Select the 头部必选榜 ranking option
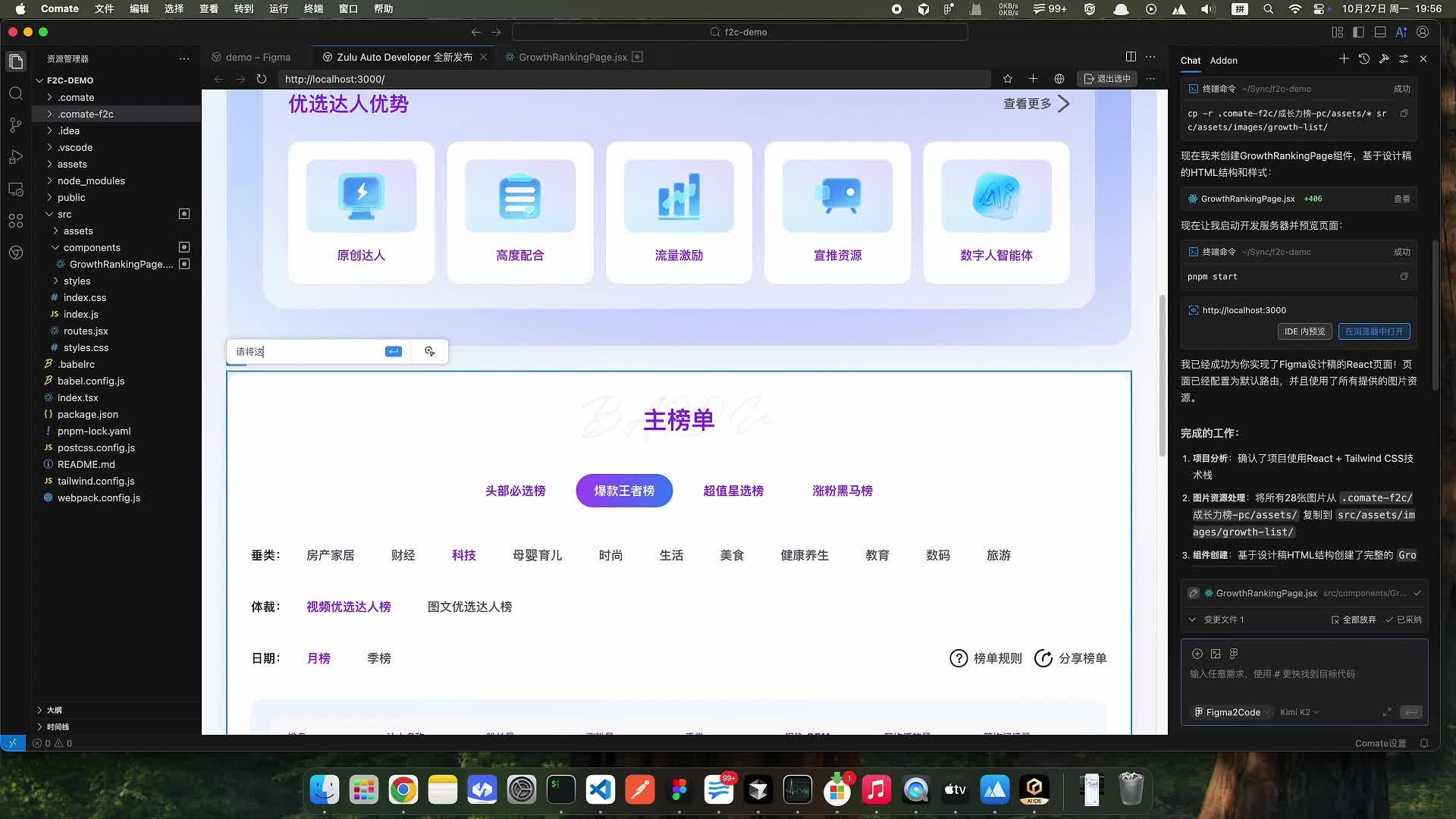 (x=516, y=491)
